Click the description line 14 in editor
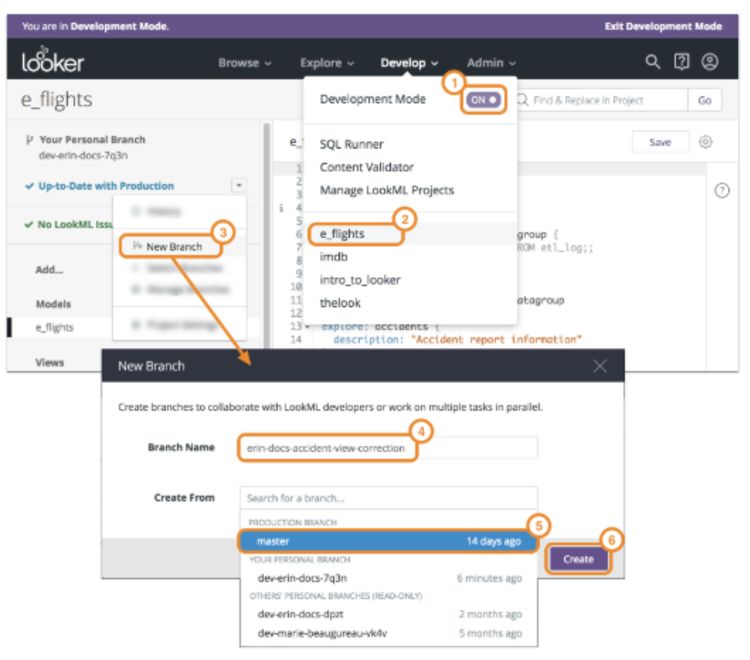 click(457, 340)
